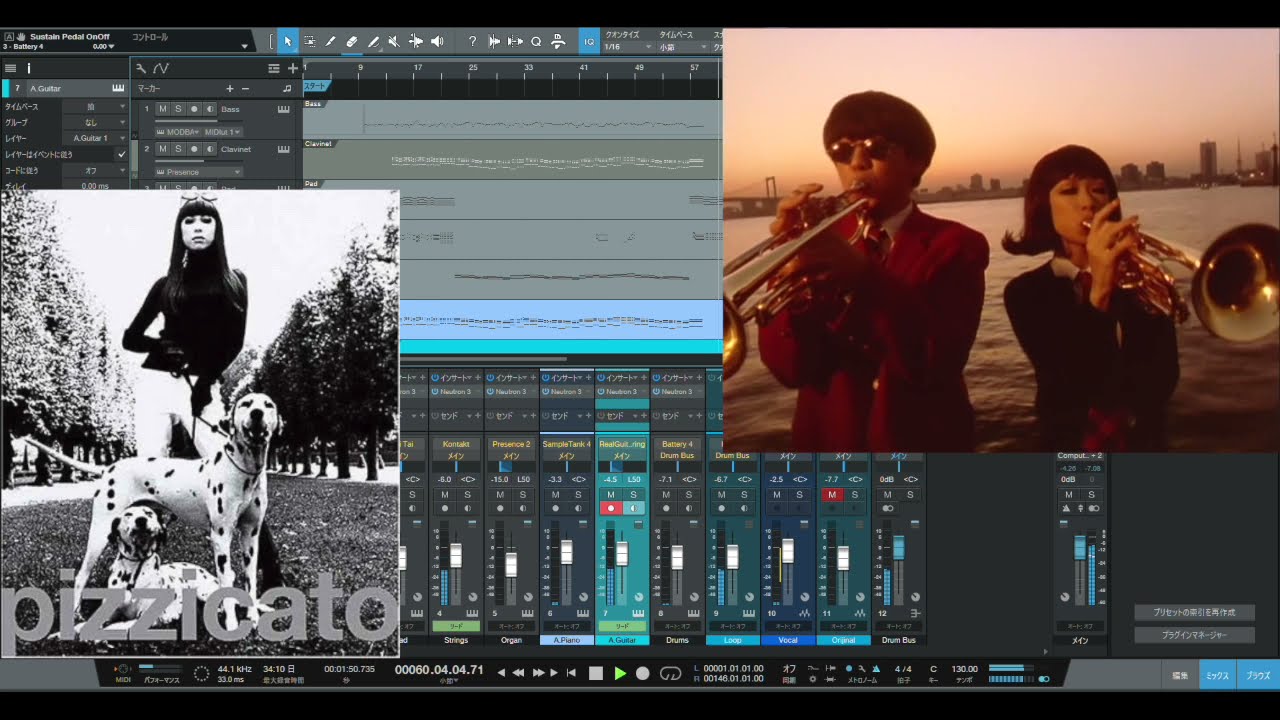Stop the transport
The width and height of the screenshot is (1280, 720).
click(596, 674)
